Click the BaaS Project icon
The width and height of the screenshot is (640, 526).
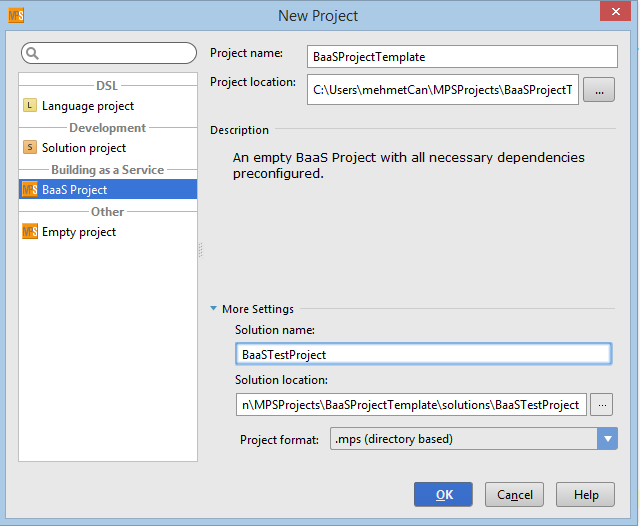click(x=30, y=190)
